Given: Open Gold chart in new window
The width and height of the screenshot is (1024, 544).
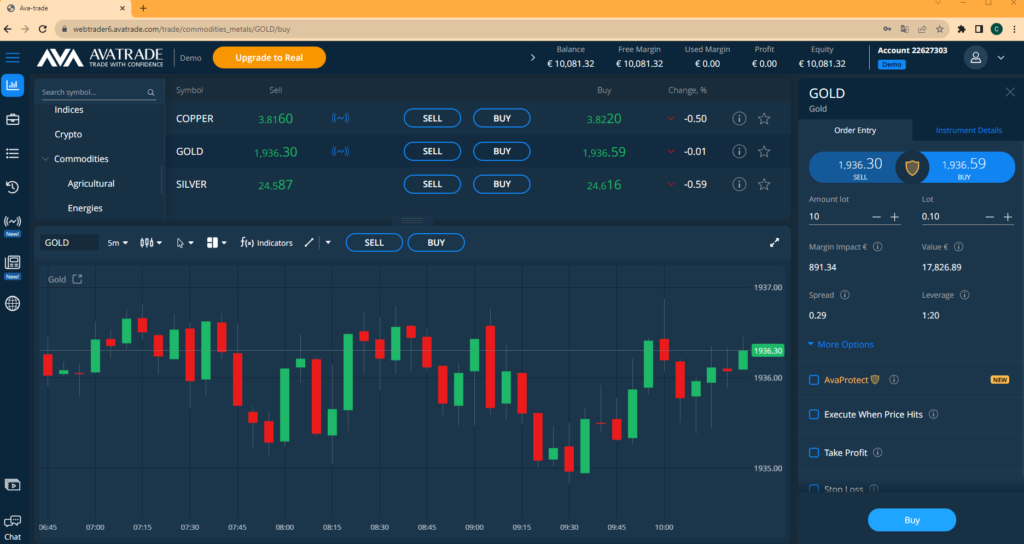Looking at the screenshot, I should tap(77, 279).
